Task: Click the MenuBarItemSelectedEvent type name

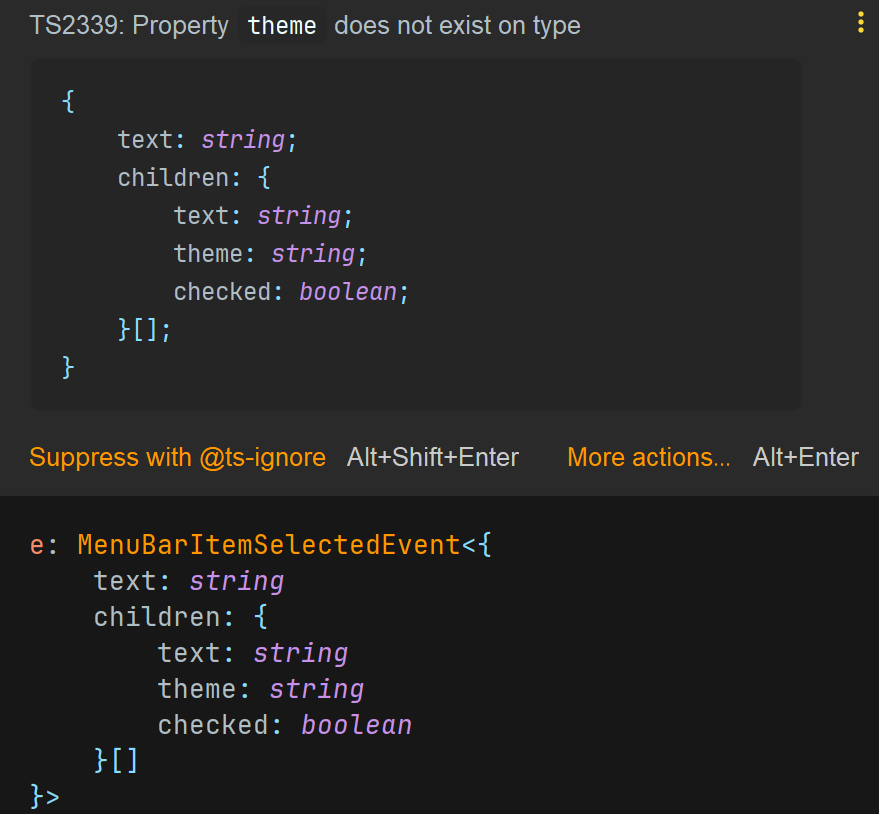Action: 269,546
